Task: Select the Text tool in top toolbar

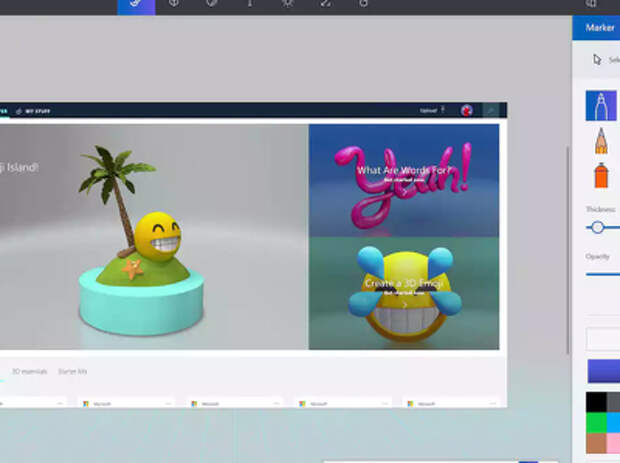Action: click(x=249, y=5)
